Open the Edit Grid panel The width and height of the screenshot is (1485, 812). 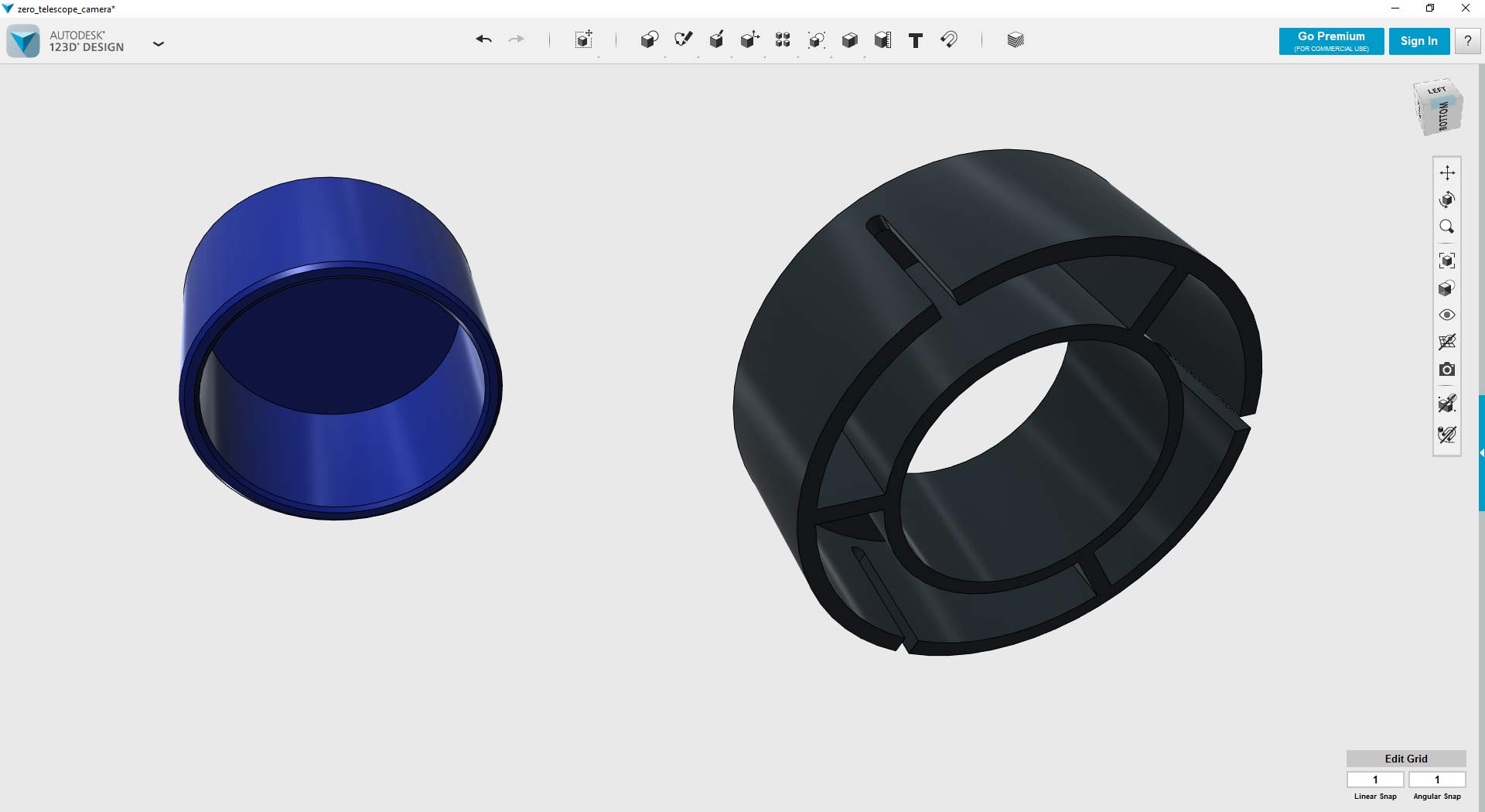point(1405,759)
